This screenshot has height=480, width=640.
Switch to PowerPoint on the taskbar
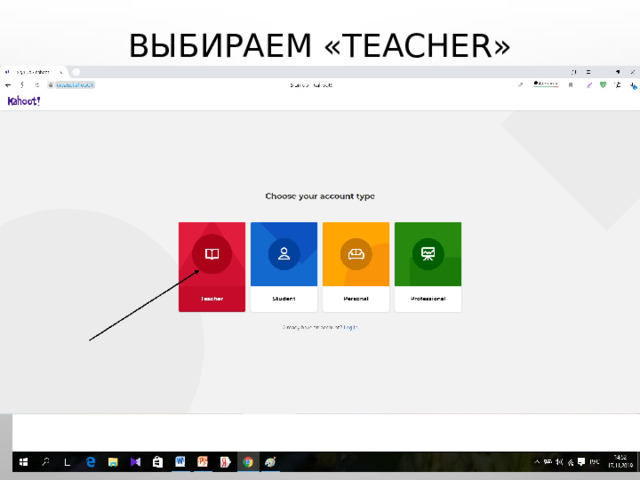coord(203,462)
